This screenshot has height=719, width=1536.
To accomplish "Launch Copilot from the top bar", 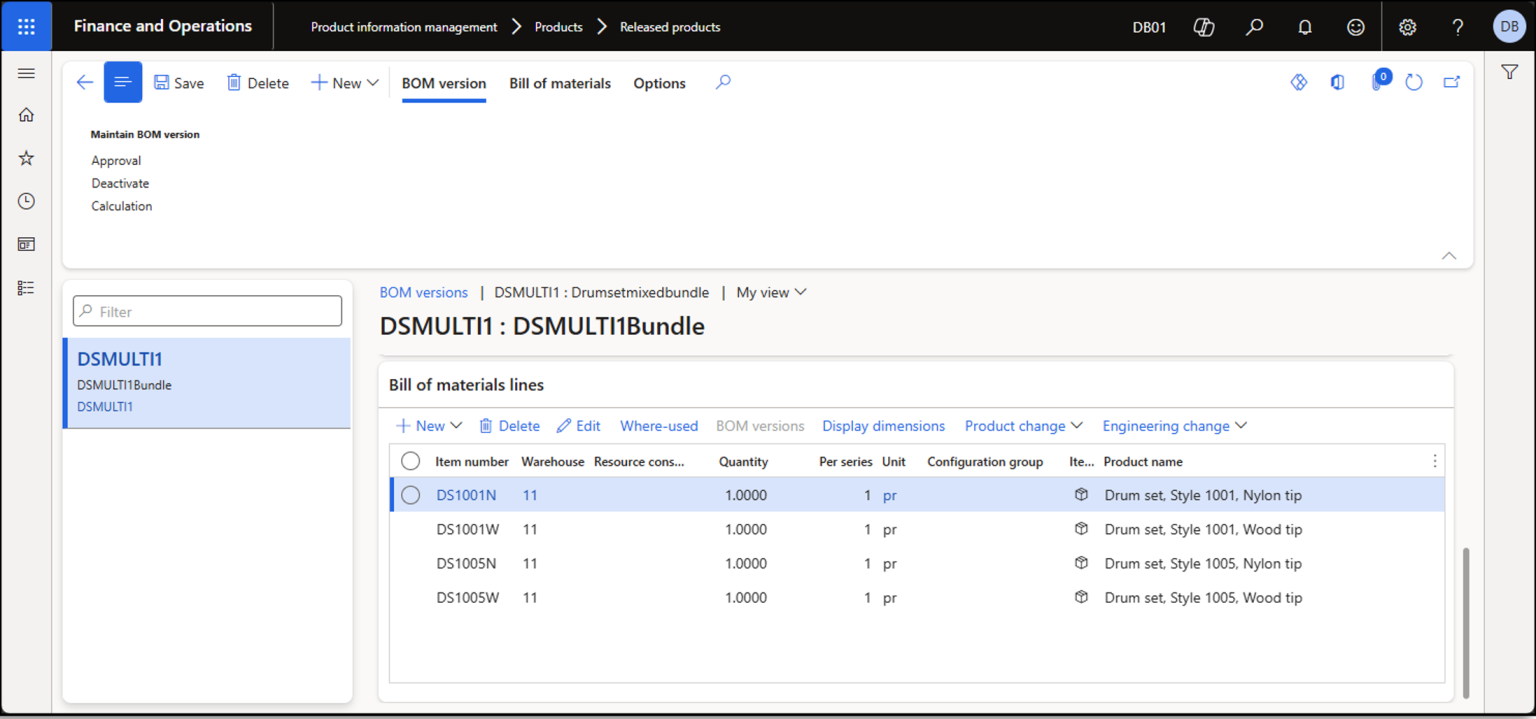I will pyautogui.click(x=1204, y=27).
